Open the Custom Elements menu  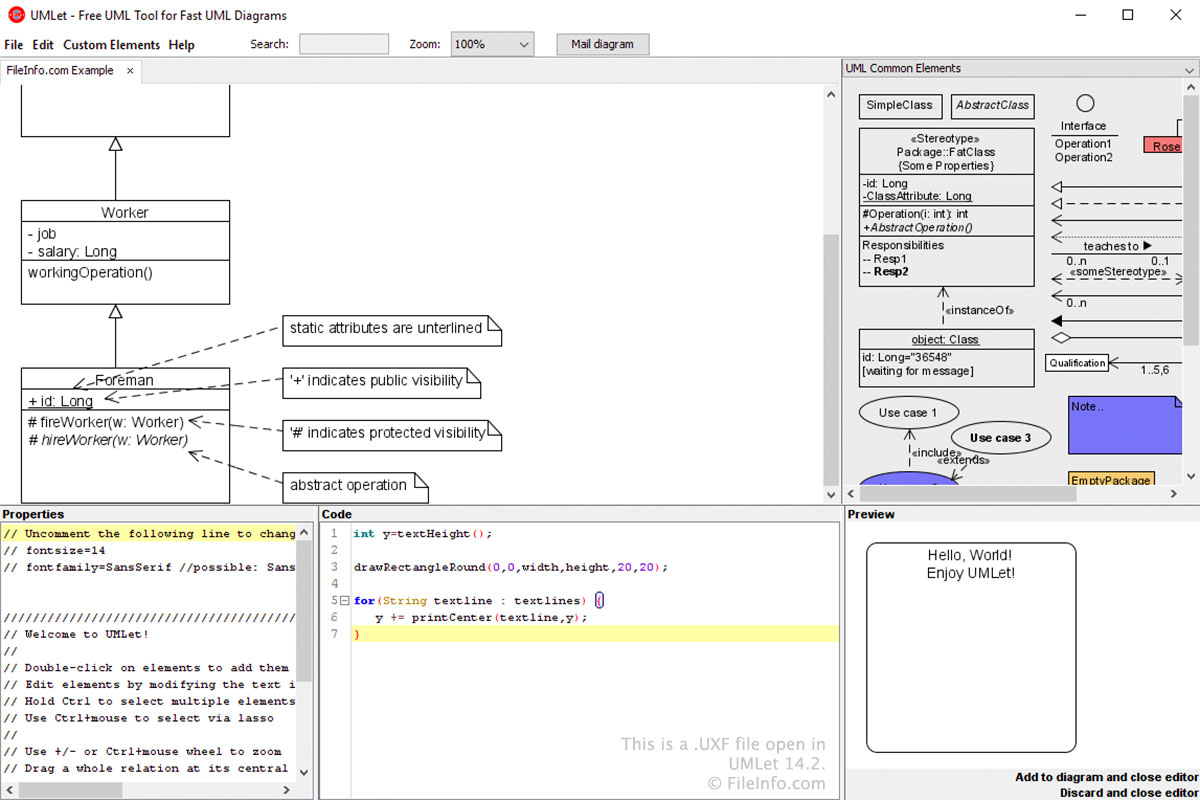(111, 45)
